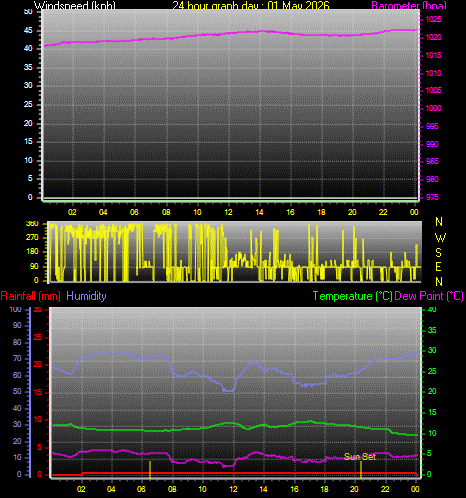466x498 pixels.
Task: Select the 1025 barometer axis value
Action: pos(433,19)
